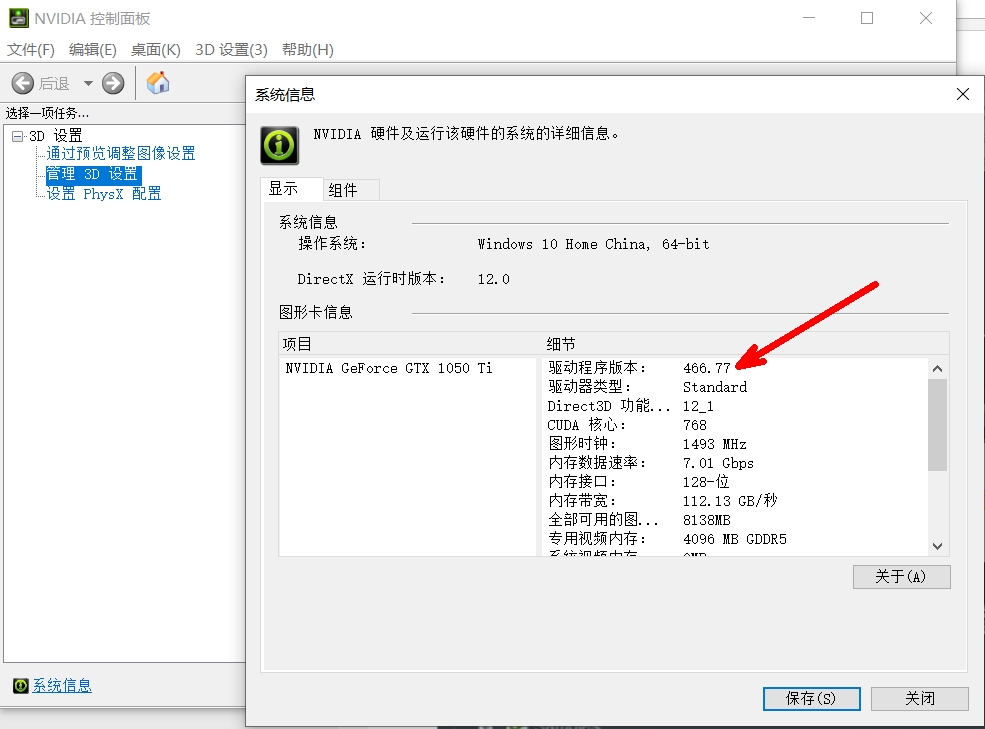The height and width of the screenshot is (729, 985).
Task: Click the Forward arrow toolbar icon
Action: coord(113,83)
